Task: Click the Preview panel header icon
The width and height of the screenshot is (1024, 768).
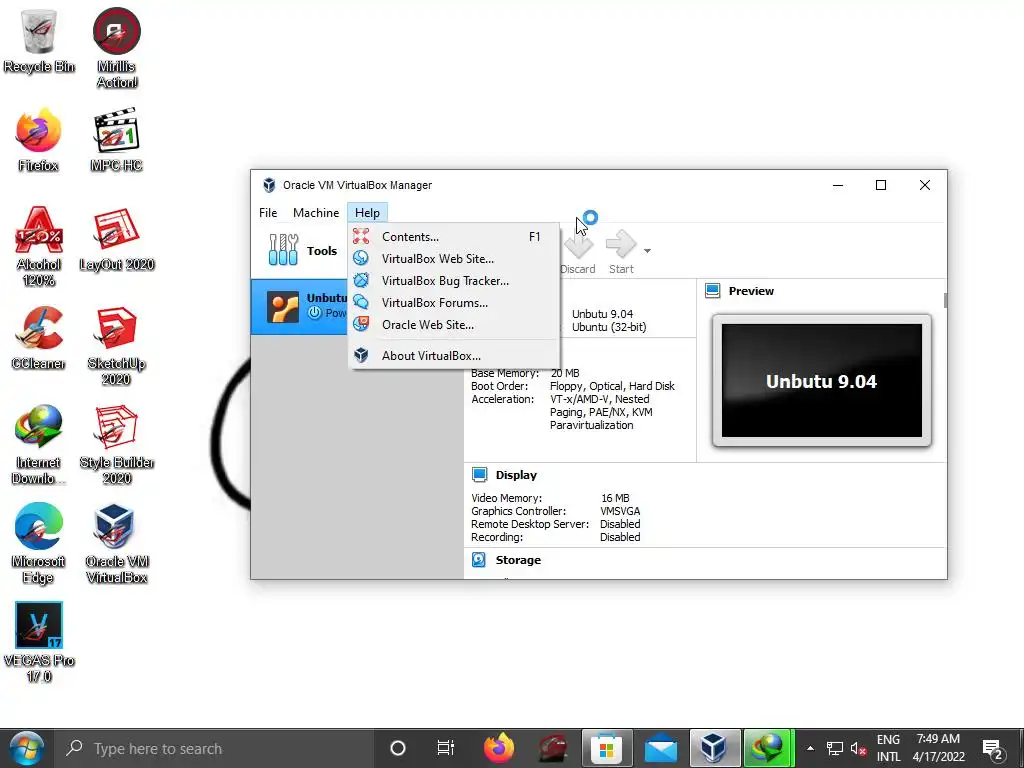Action: click(712, 291)
